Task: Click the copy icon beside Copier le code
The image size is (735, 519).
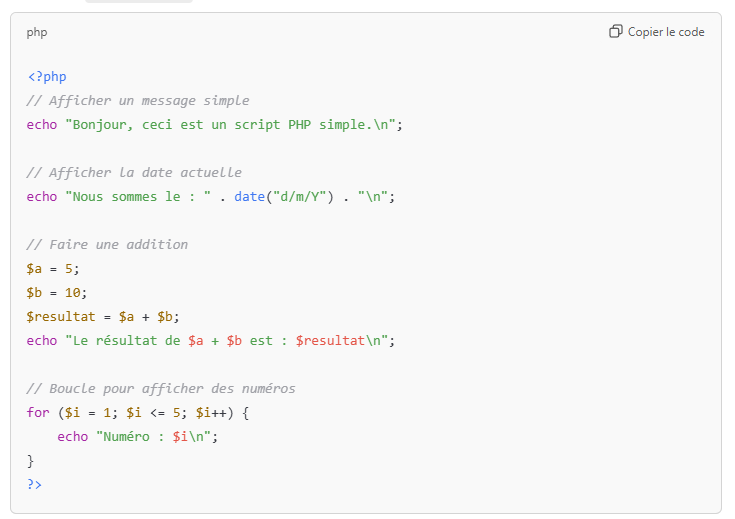Action: (x=616, y=32)
